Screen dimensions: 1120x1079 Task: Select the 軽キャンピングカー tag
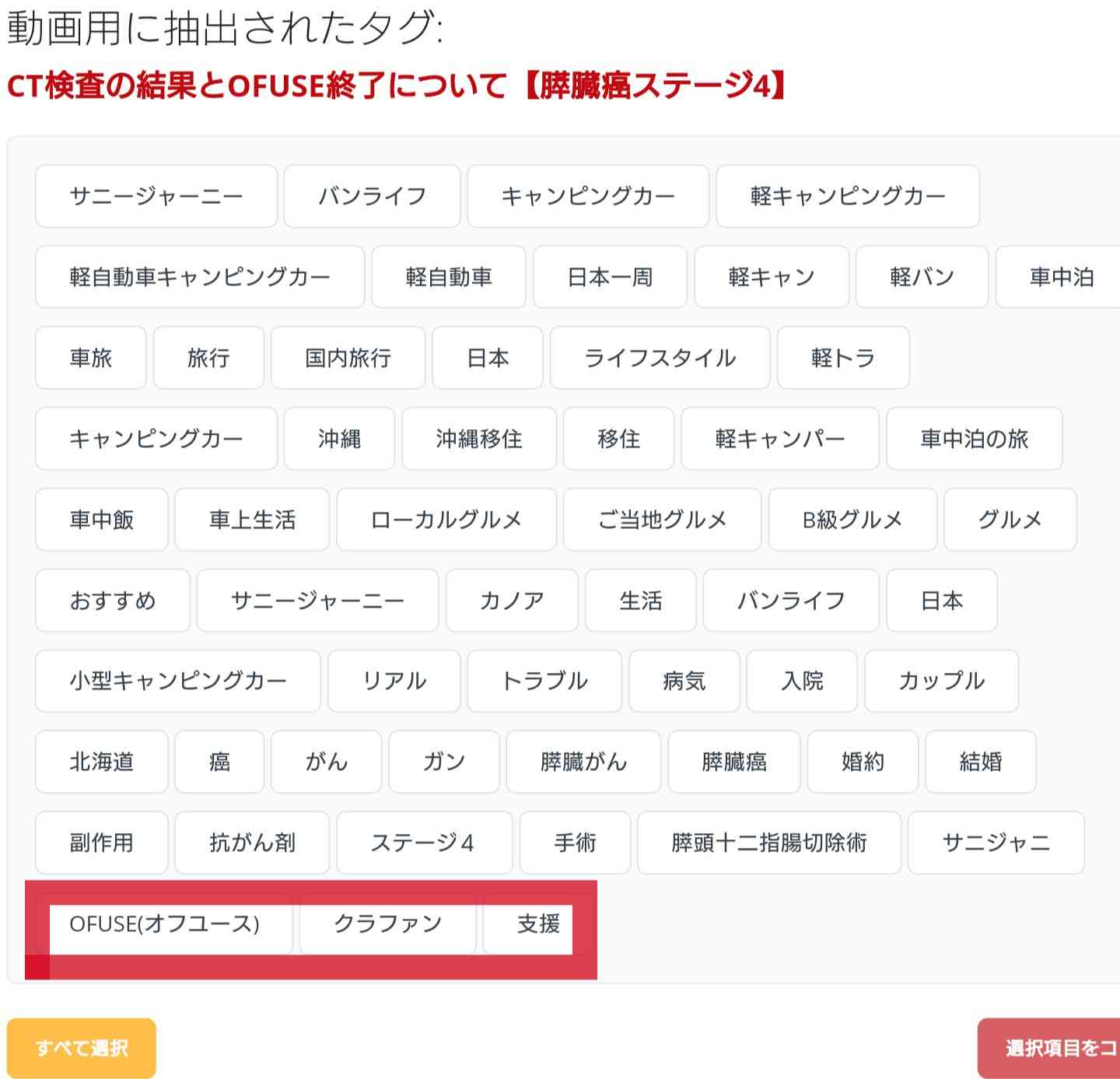pyautogui.click(x=848, y=196)
